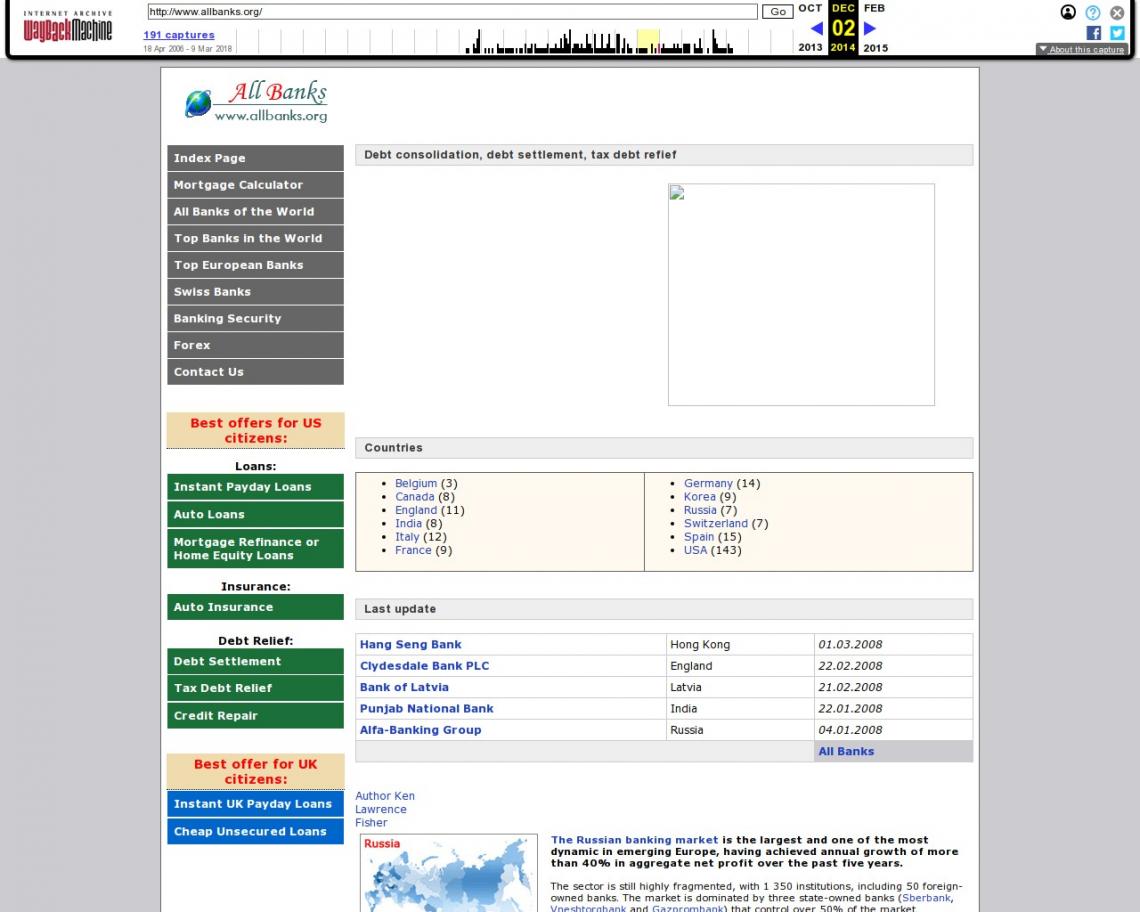This screenshot has width=1140, height=912.
Task: Open Contact Us menu item
Action: click(255, 372)
